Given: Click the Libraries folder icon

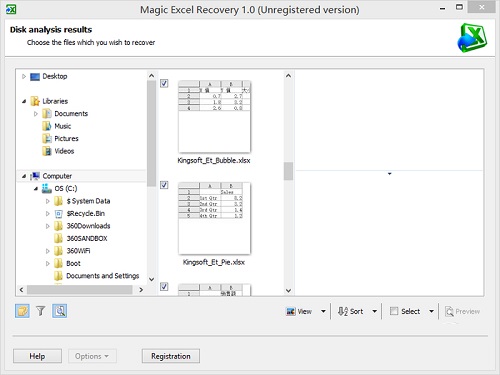Looking at the screenshot, I should [x=35, y=101].
